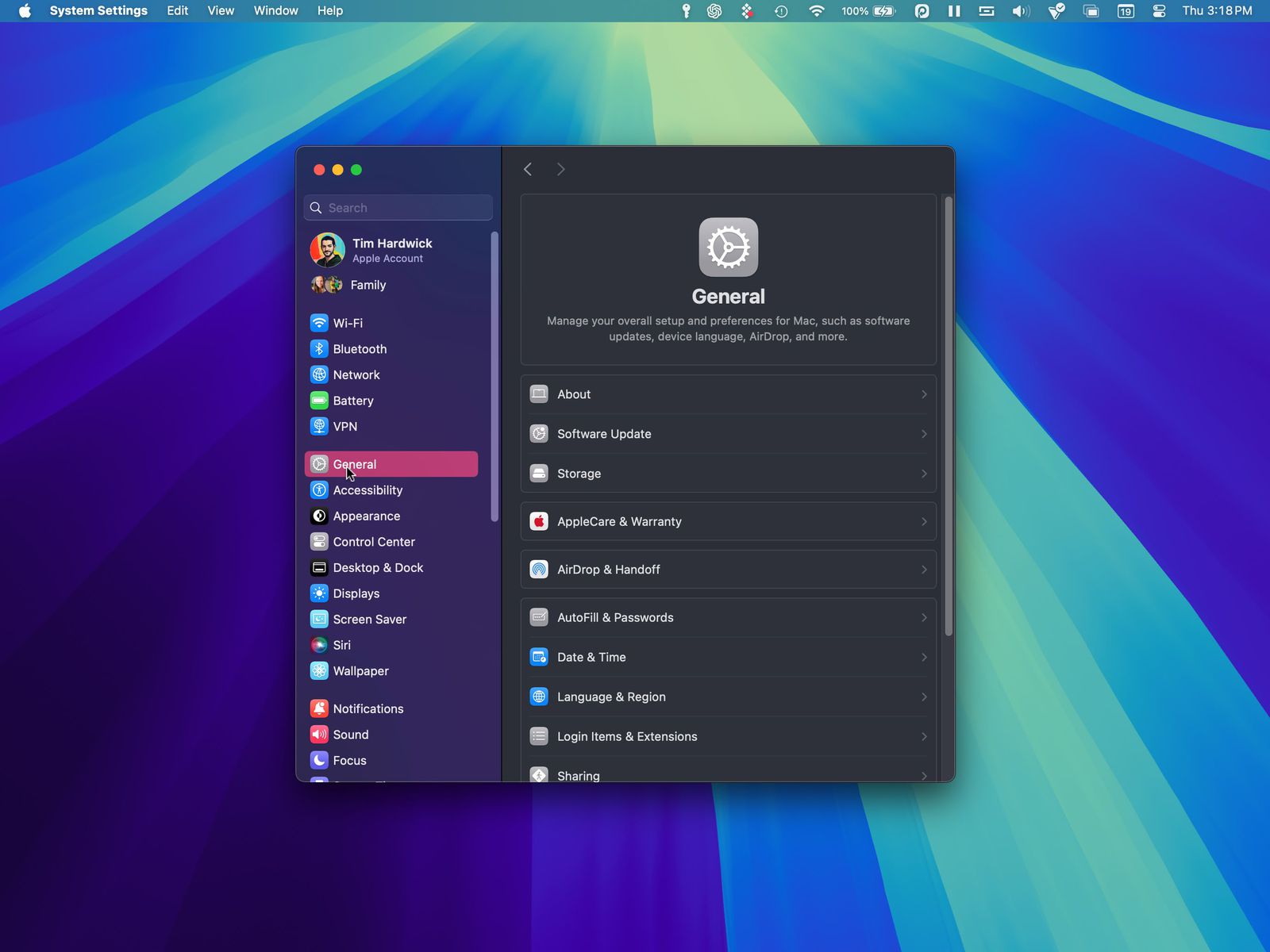Select Desktop & Dock sidebar icon
The width and height of the screenshot is (1270, 952).
point(319,567)
